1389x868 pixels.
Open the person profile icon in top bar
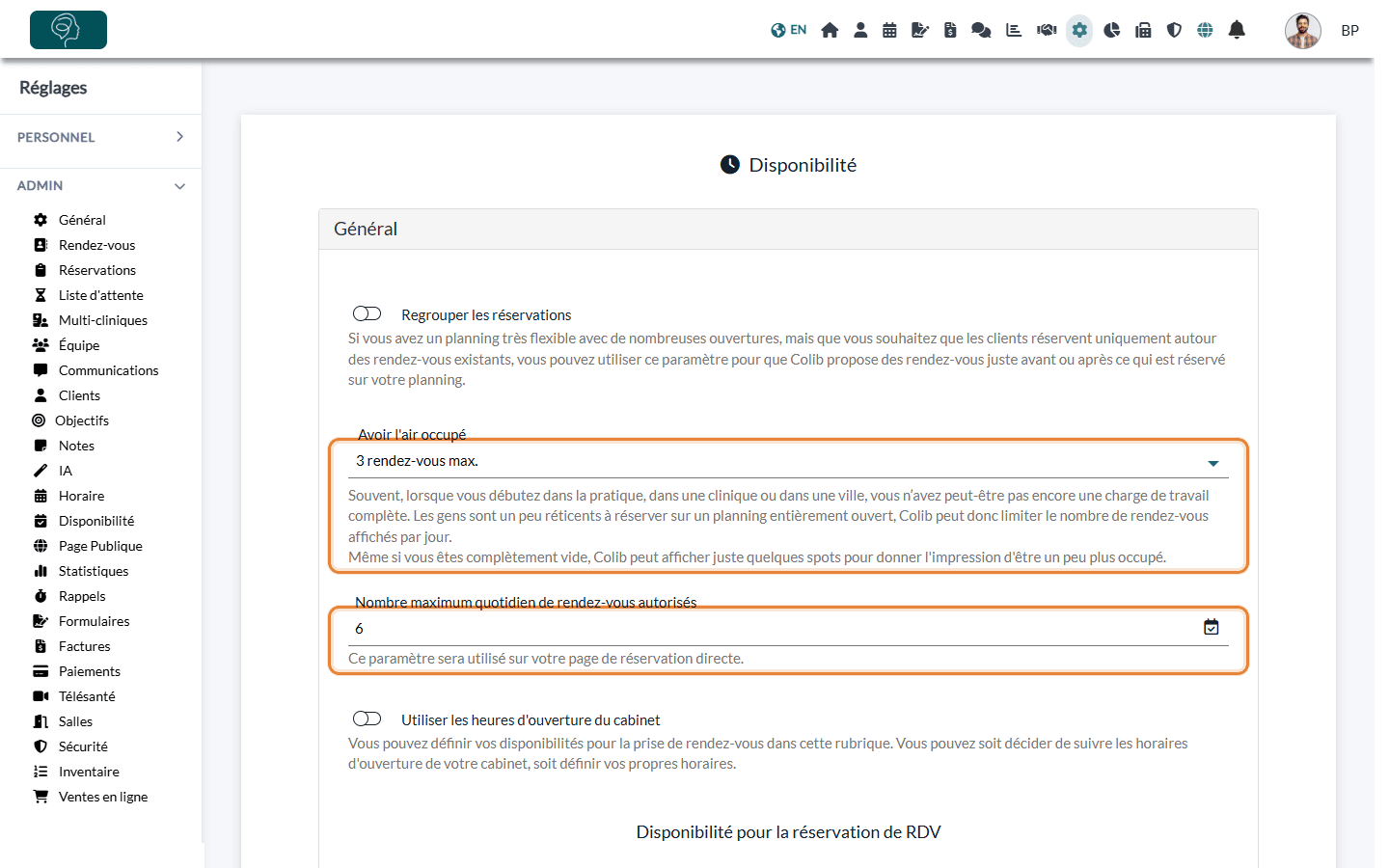(x=860, y=30)
